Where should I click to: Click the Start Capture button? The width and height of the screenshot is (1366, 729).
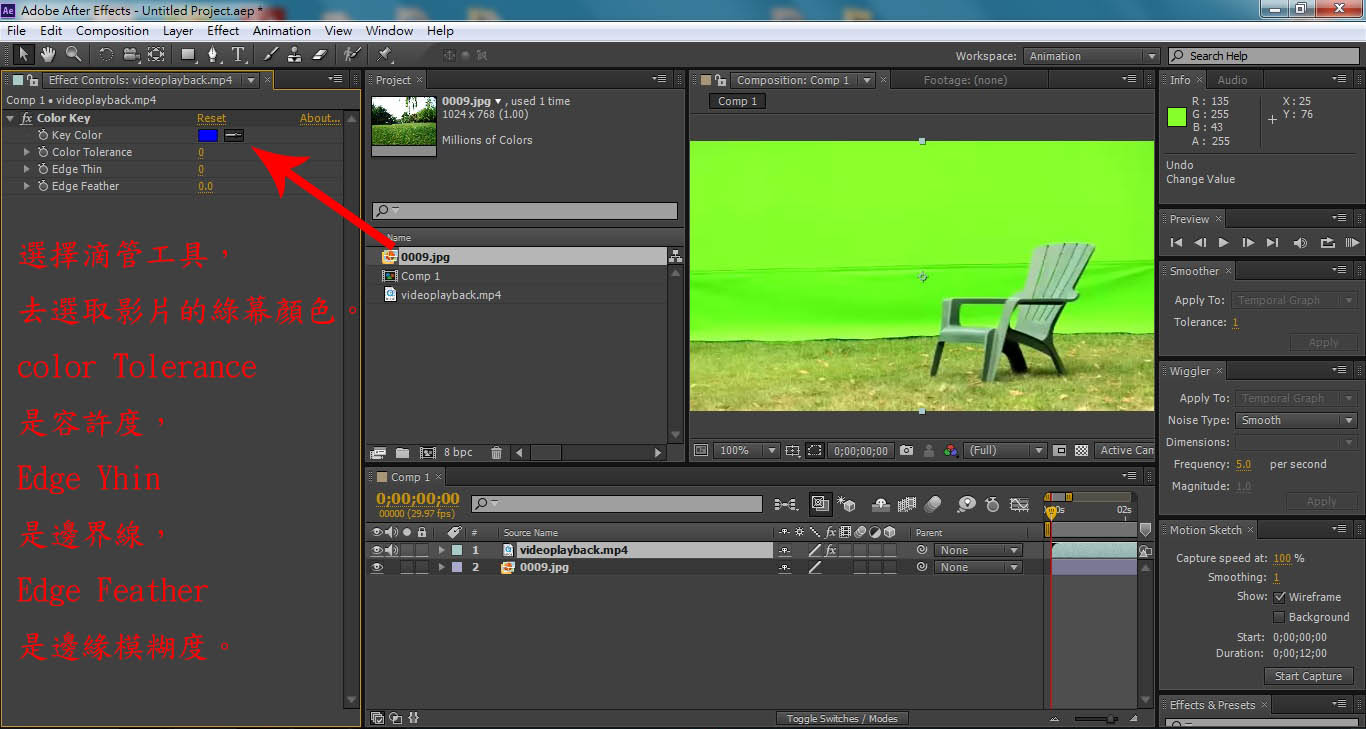click(1307, 676)
